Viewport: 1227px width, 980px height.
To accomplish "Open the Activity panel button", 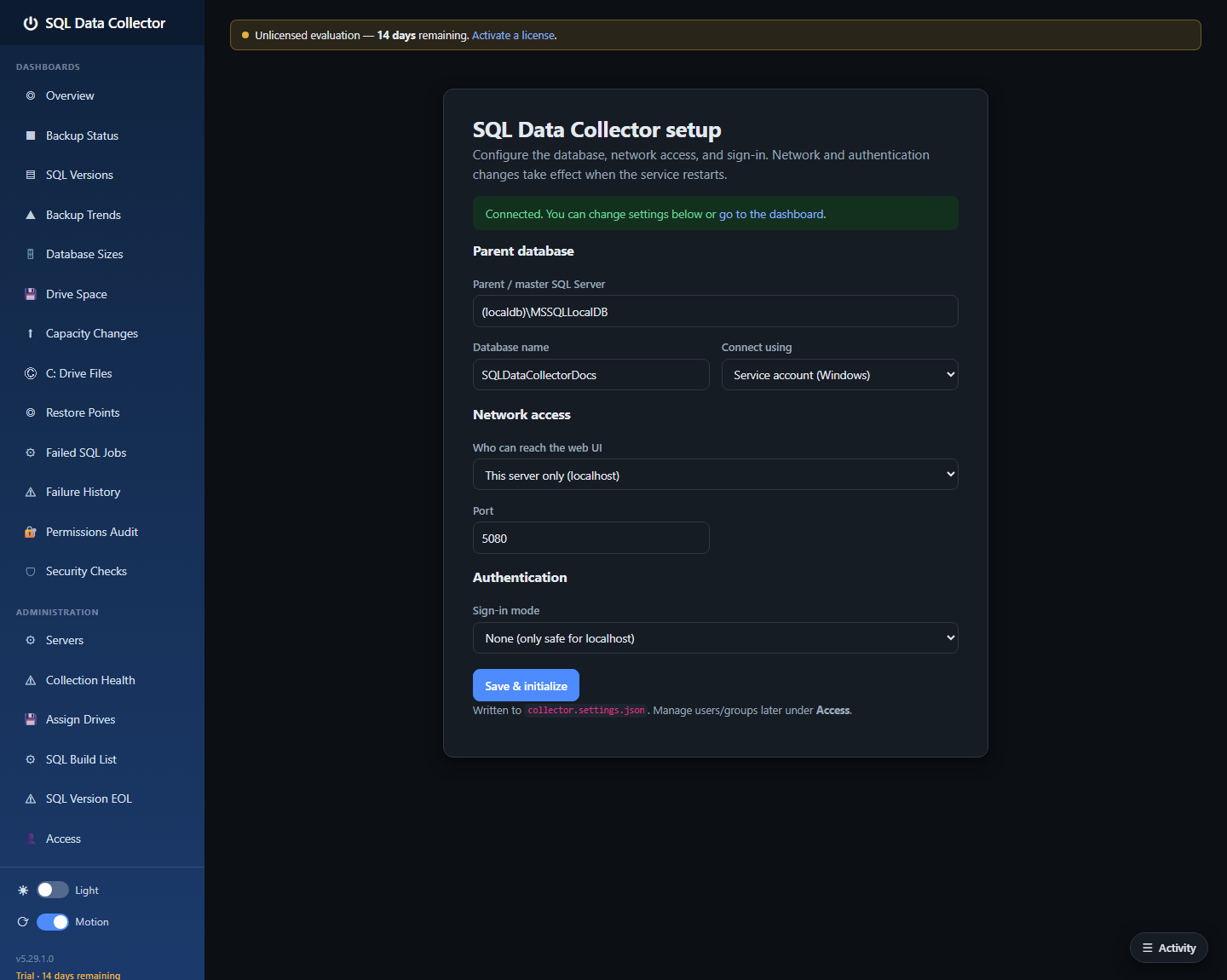I will click(1169, 948).
